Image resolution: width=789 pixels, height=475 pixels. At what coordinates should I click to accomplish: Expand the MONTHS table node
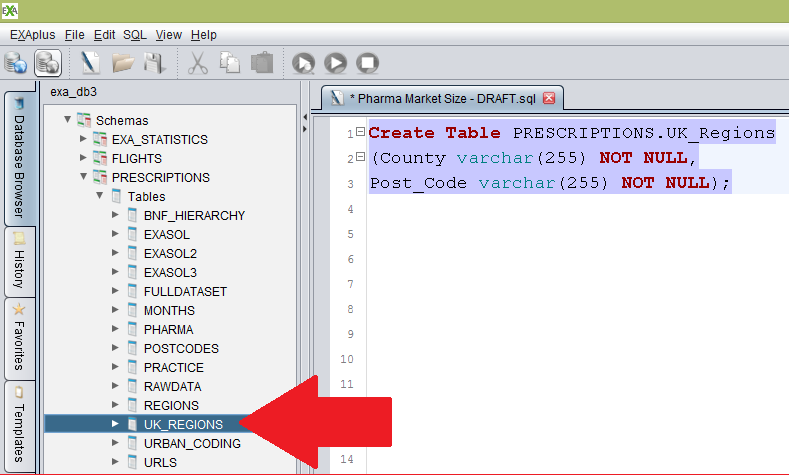click(x=115, y=310)
